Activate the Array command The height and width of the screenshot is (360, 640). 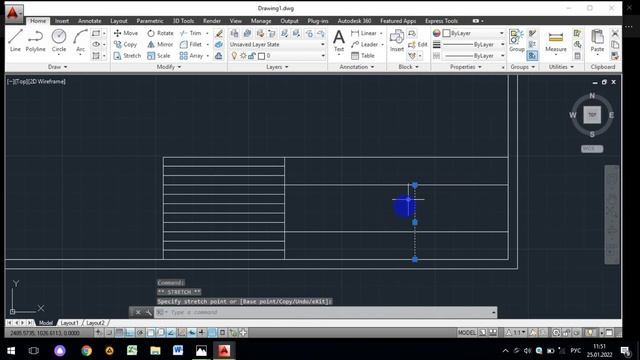point(191,56)
